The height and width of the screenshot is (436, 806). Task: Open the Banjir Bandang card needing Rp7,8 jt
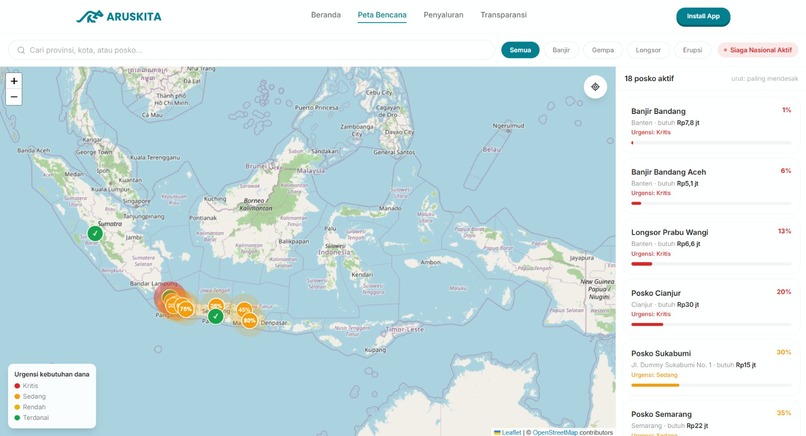click(711, 126)
